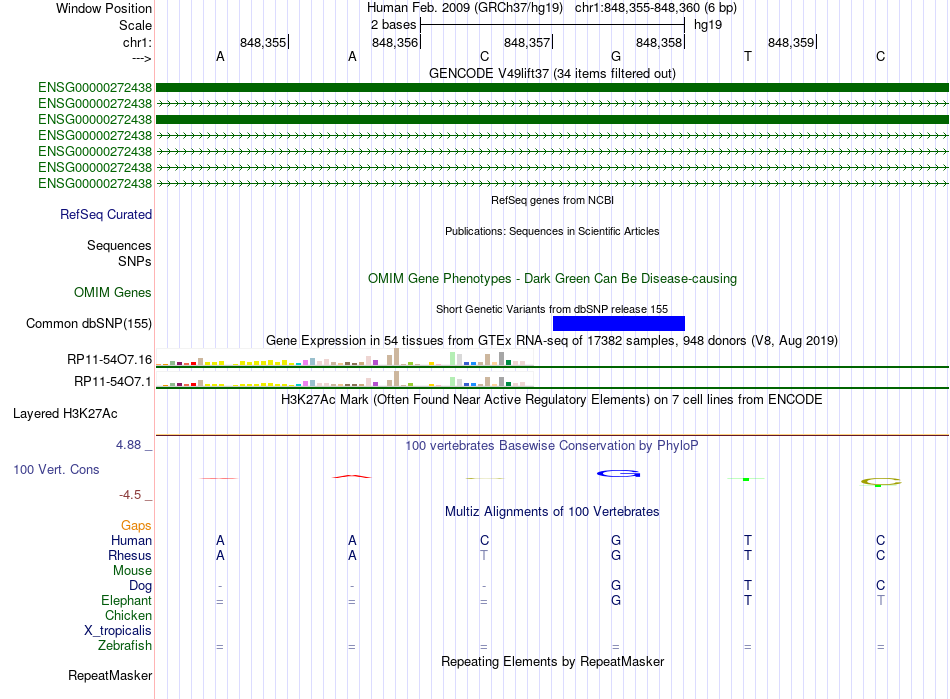Viewport: 950px width, 699px height.
Task: Click the Zebrafish species label
Action: 125,646
